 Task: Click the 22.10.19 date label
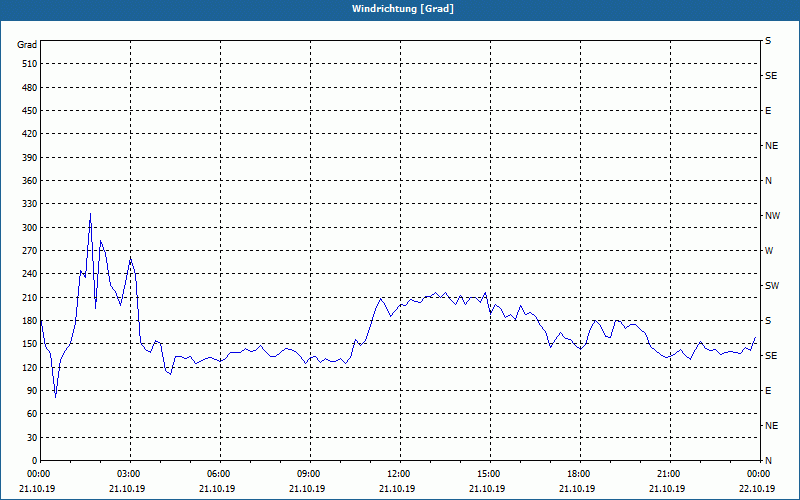pos(757,488)
